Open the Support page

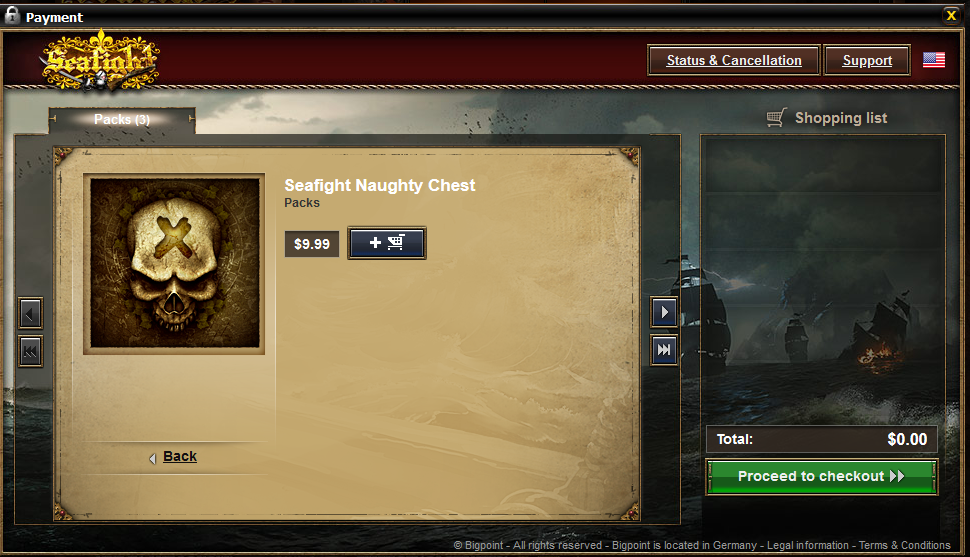[x=867, y=60]
